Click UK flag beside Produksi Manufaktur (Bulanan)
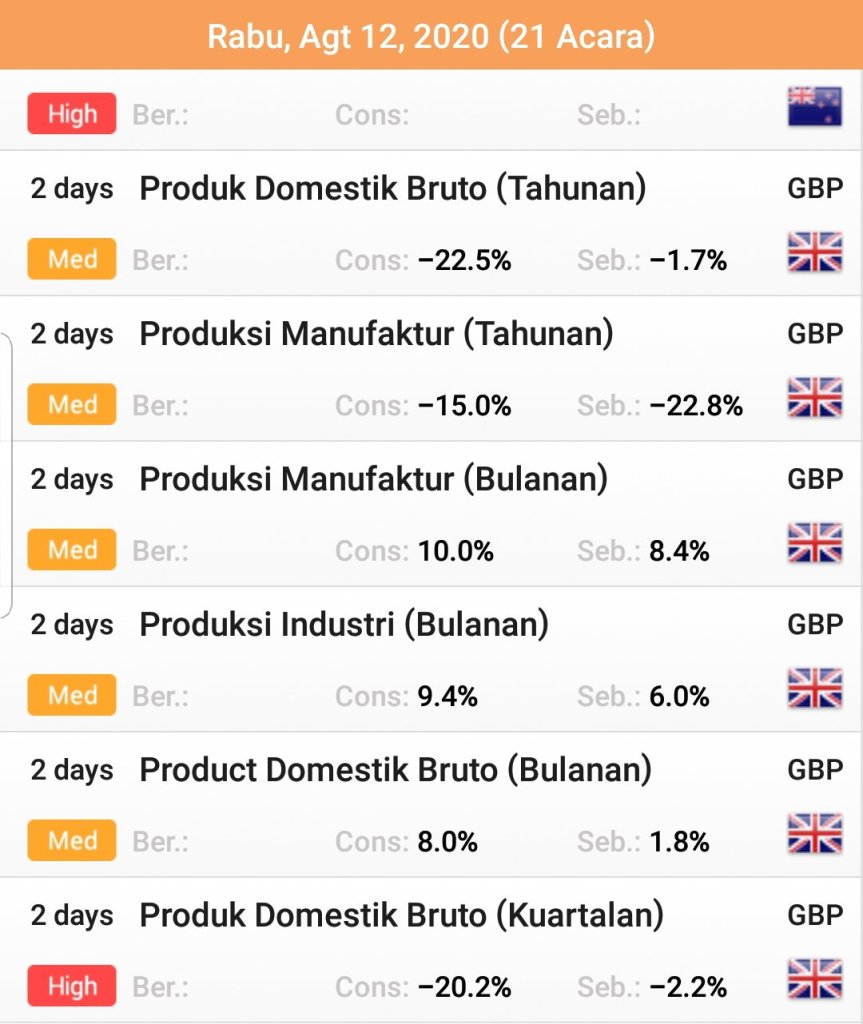The width and height of the screenshot is (863, 1024). [815, 543]
